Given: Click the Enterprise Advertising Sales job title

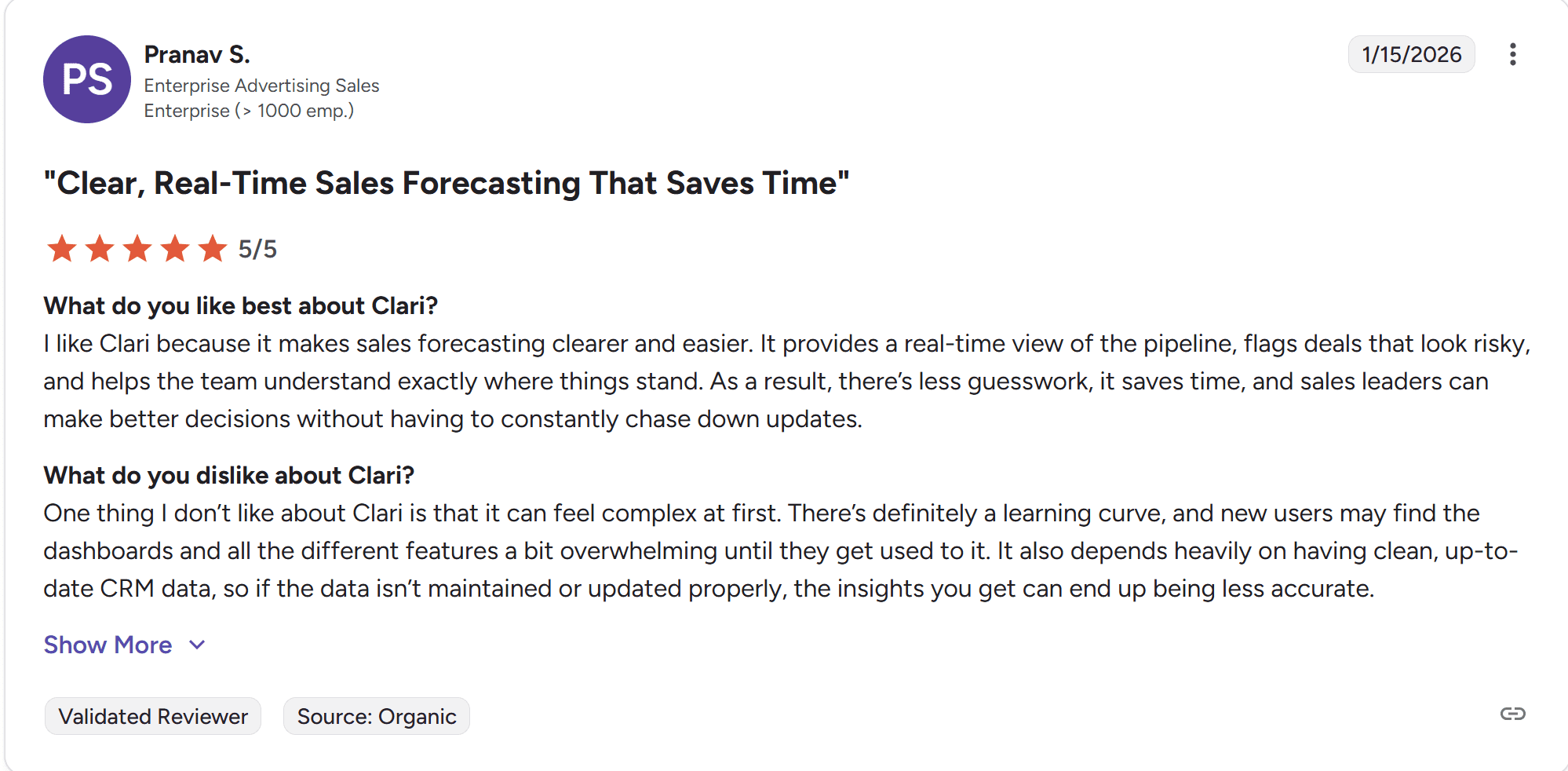Looking at the screenshot, I should (x=261, y=86).
